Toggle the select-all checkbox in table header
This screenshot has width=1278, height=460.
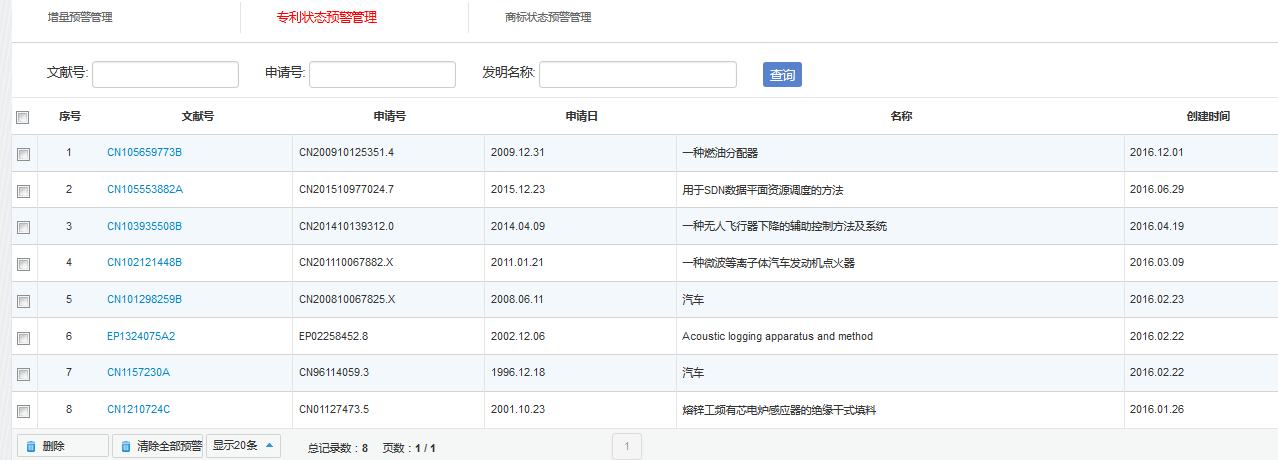pos(23,117)
